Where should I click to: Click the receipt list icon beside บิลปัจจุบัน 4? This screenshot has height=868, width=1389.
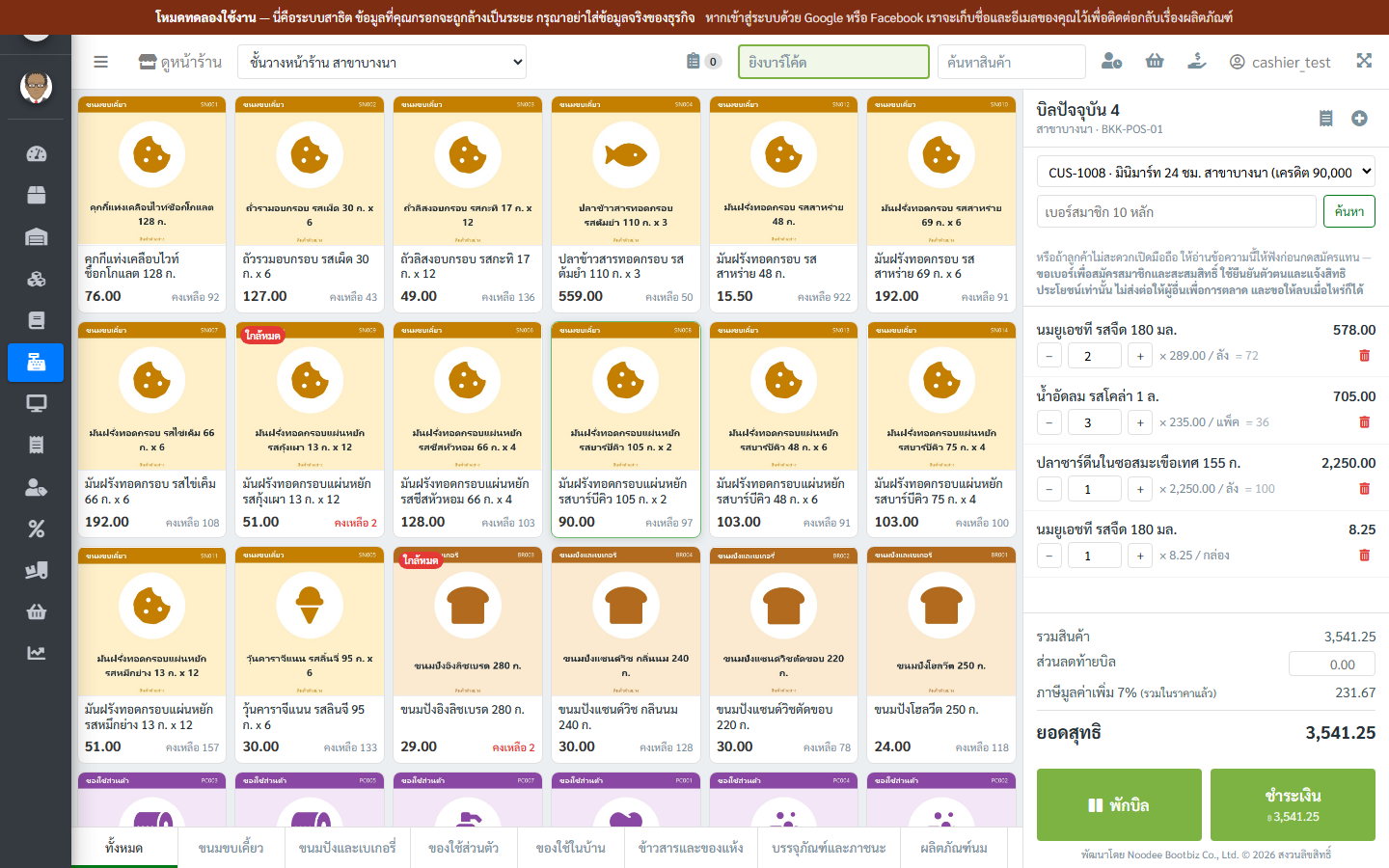pyautogui.click(x=1326, y=118)
